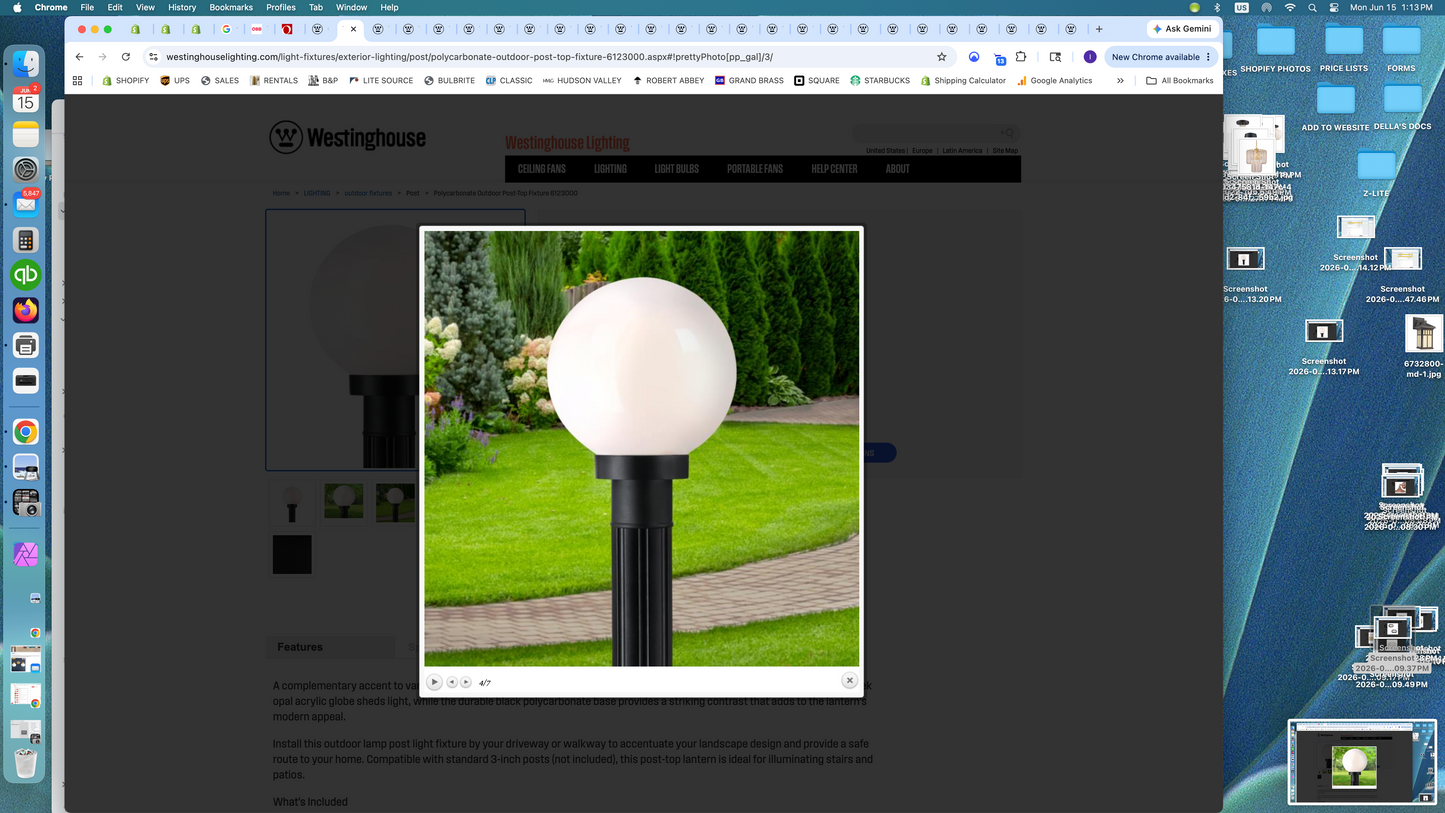Click the floating screenshot preview thumbnail
Viewport: 1445px width, 813px height.
[1363, 762]
